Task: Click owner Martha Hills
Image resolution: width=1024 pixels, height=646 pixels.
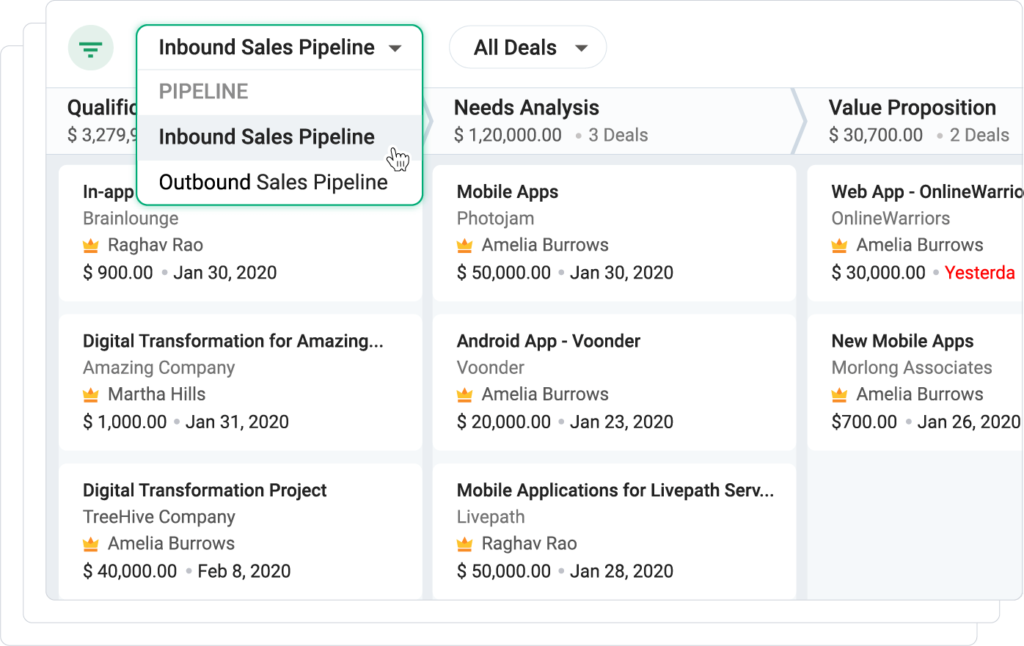Action: (157, 395)
